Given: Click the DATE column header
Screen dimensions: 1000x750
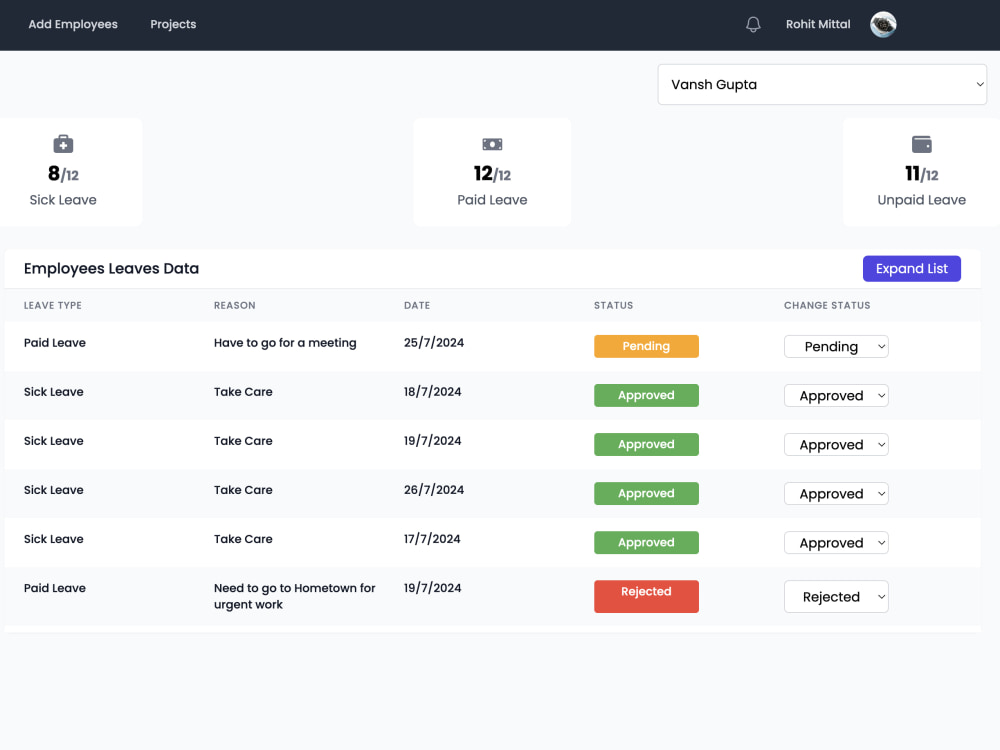Looking at the screenshot, I should click(x=417, y=305).
